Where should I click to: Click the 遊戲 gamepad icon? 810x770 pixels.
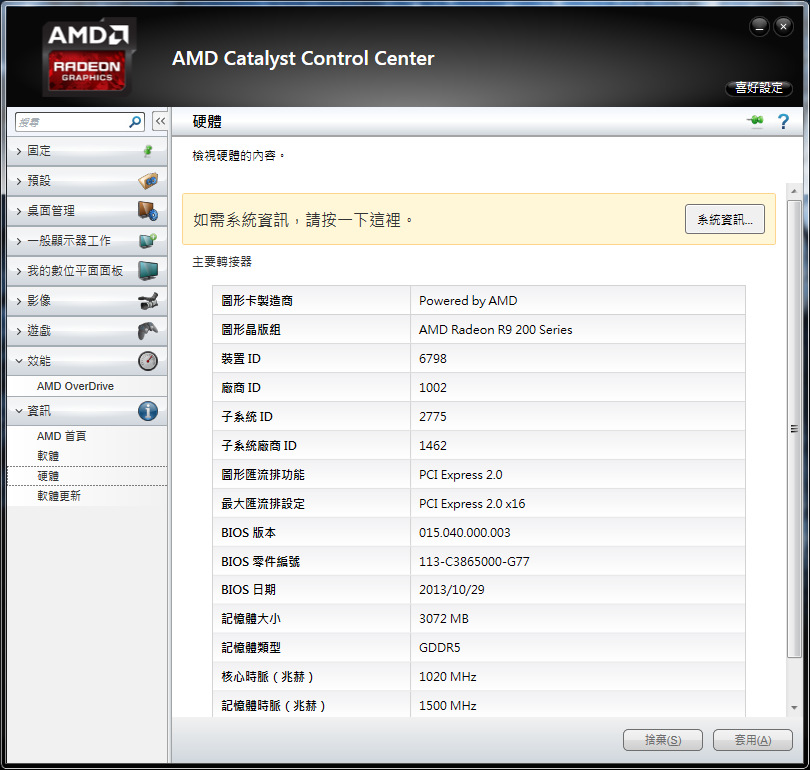[x=148, y=331]
